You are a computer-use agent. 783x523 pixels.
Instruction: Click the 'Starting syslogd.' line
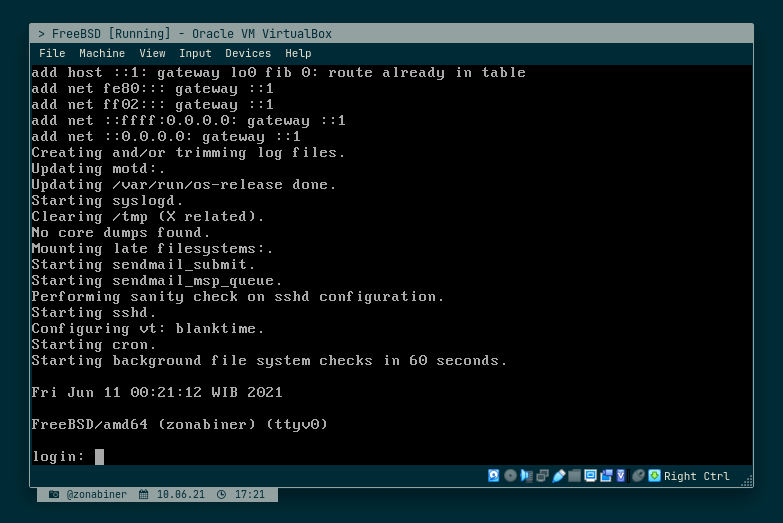(107, 201)
